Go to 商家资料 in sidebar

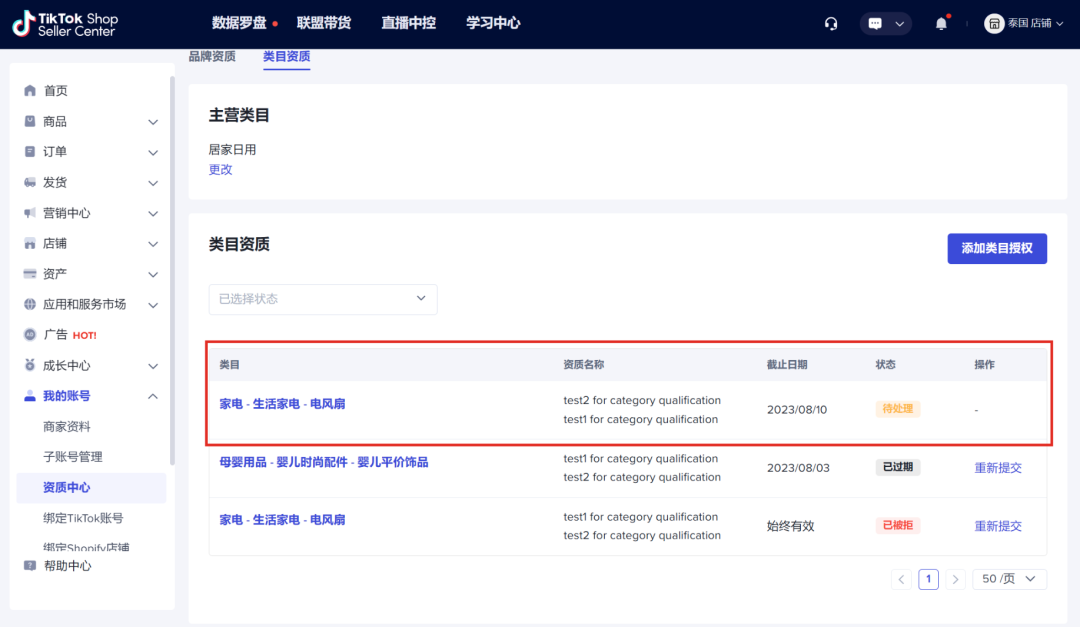(67, 426)
